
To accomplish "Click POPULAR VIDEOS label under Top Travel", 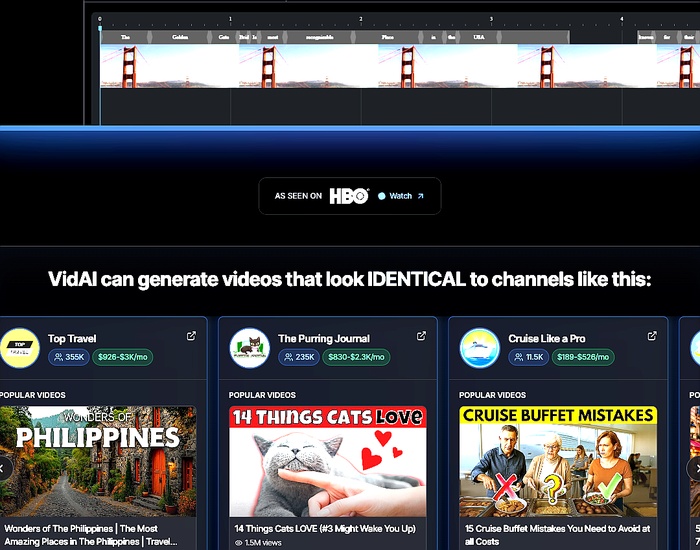I will (33, 395).
